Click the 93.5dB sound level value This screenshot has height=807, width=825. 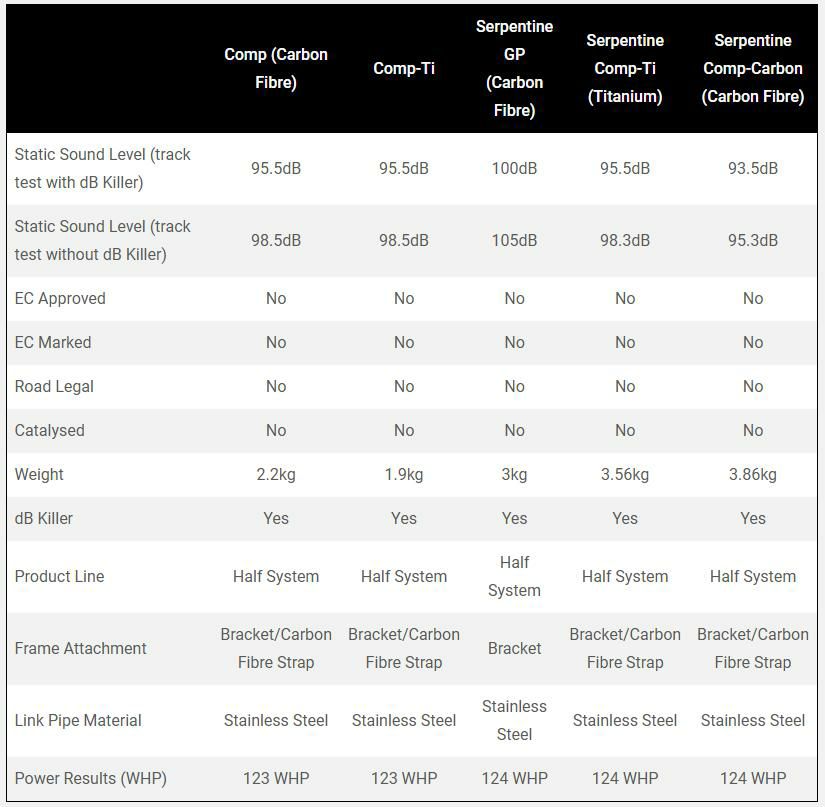753,168
